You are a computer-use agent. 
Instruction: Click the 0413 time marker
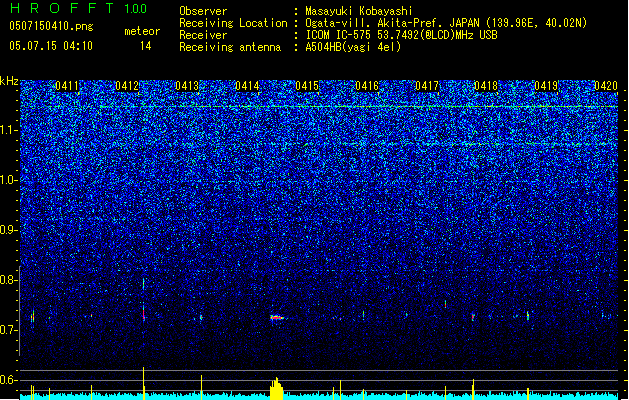pyautogui.click(x=187, y=86)
